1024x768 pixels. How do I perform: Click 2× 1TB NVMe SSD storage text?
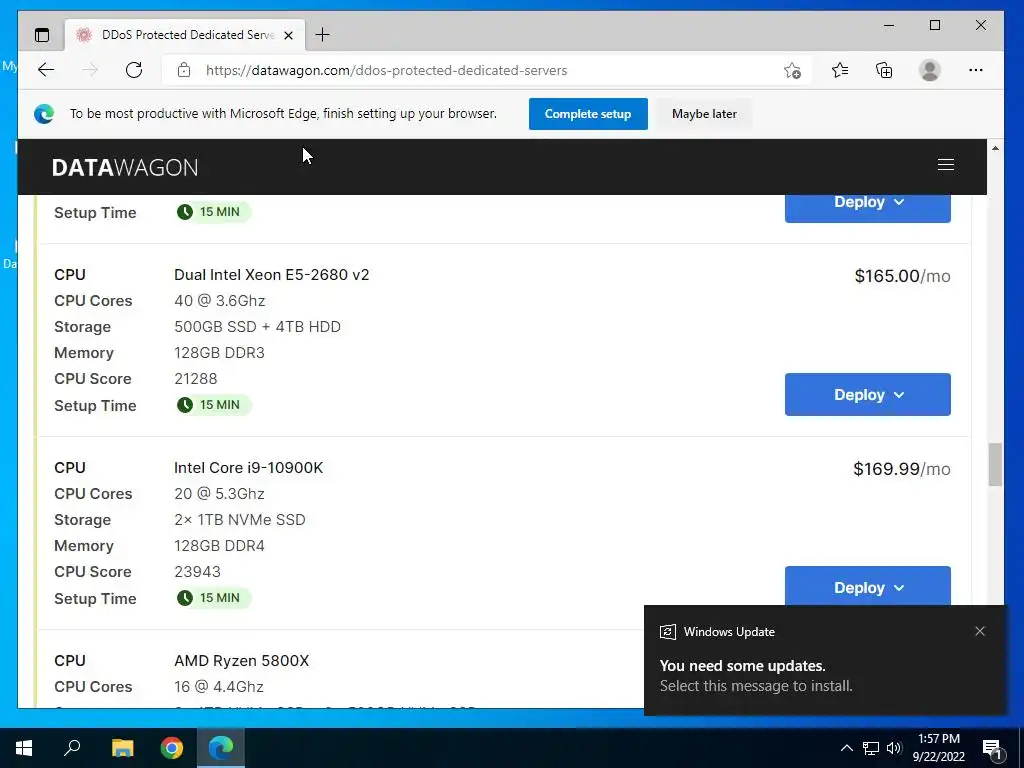[x=240, y=520]
